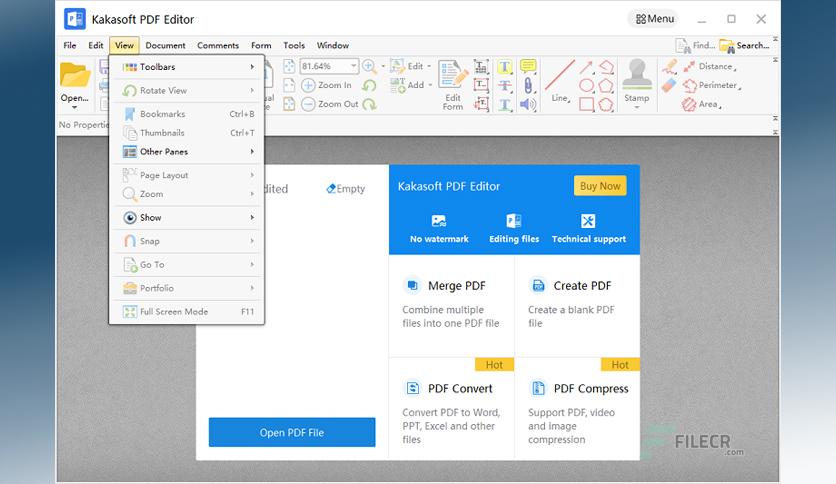Click the Zoom In plus icon
The height and width of the screenshot is (484, 836).
[x=308, y=85]
